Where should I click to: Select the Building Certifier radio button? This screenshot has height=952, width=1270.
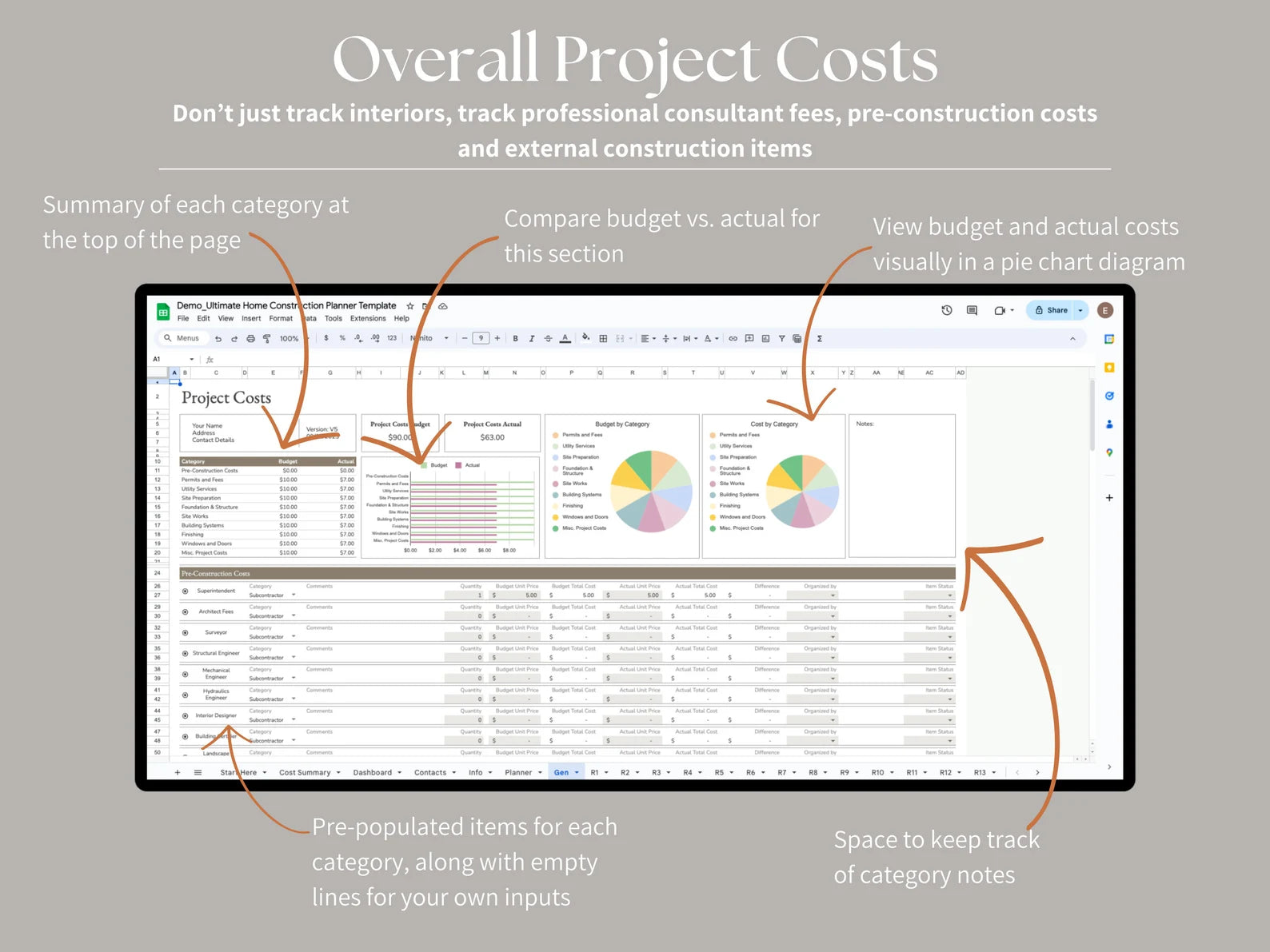tap(185, 737)
